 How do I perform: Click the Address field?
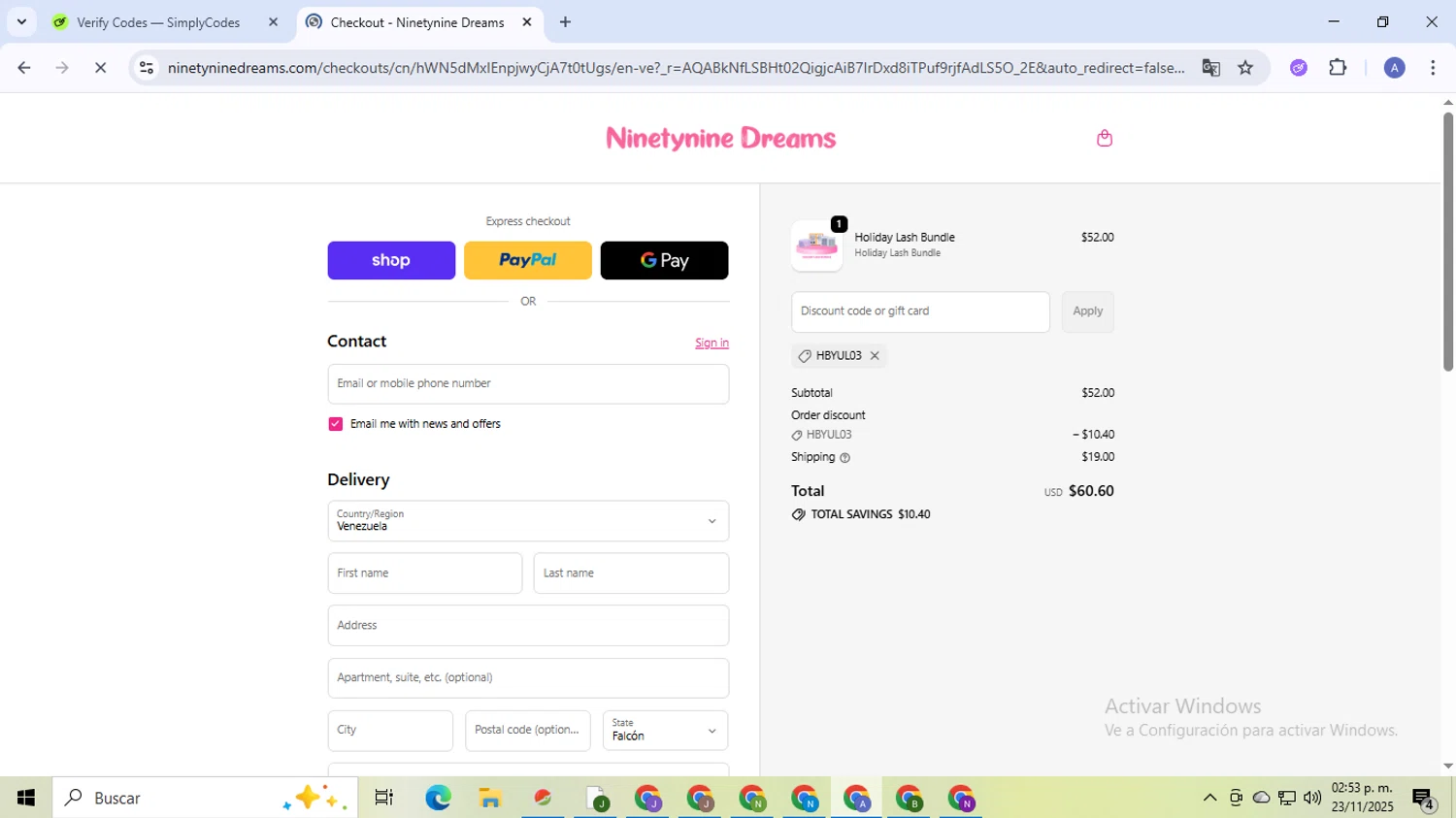point(528,626)
